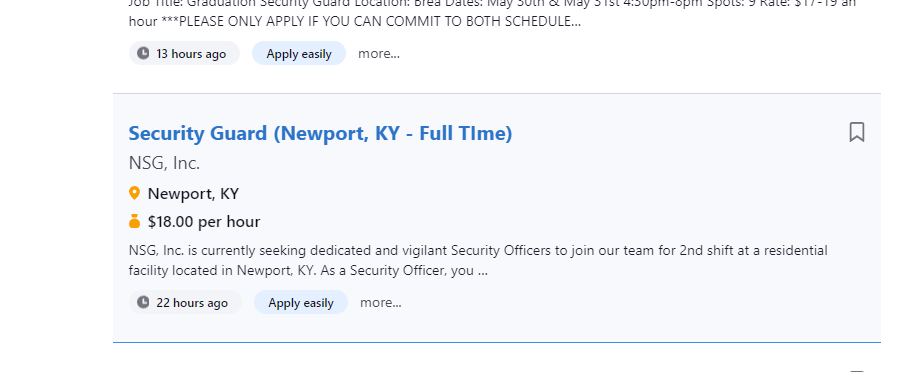Image resolution: width=921 pixels, height=372 pixels.
Task: Open the NSG, Inc. company name
Action: coord(164,163)
